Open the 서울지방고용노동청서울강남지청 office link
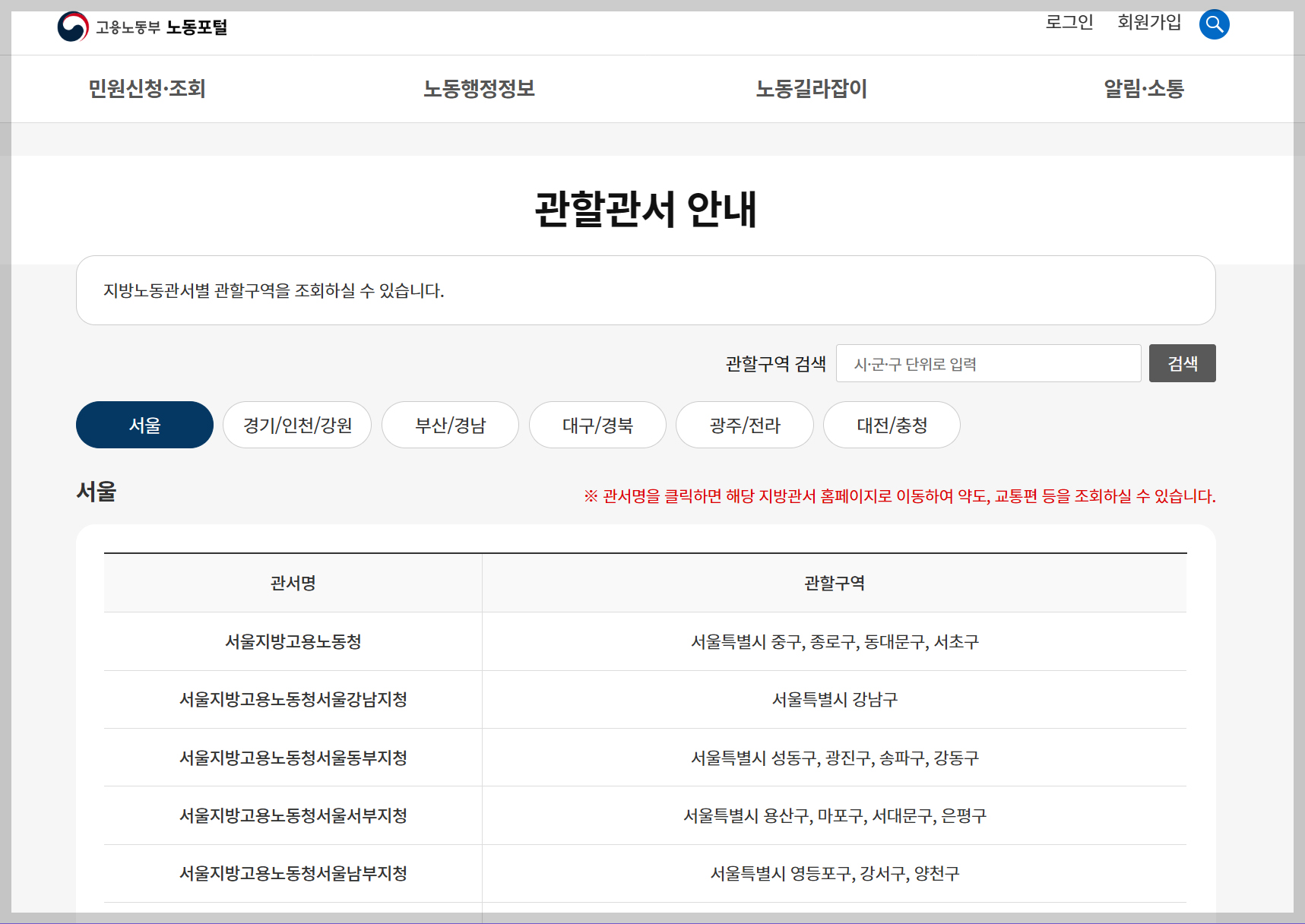This screenshot has width=1305, height=924. tap(292, 700)
